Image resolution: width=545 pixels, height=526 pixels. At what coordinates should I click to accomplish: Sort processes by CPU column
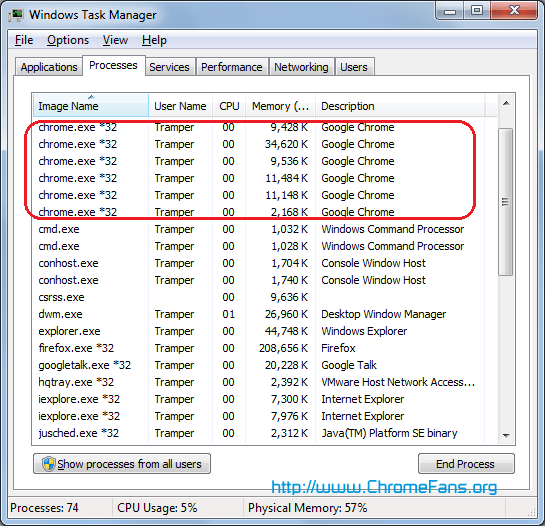pyautogui.click(x=229, y=106)
